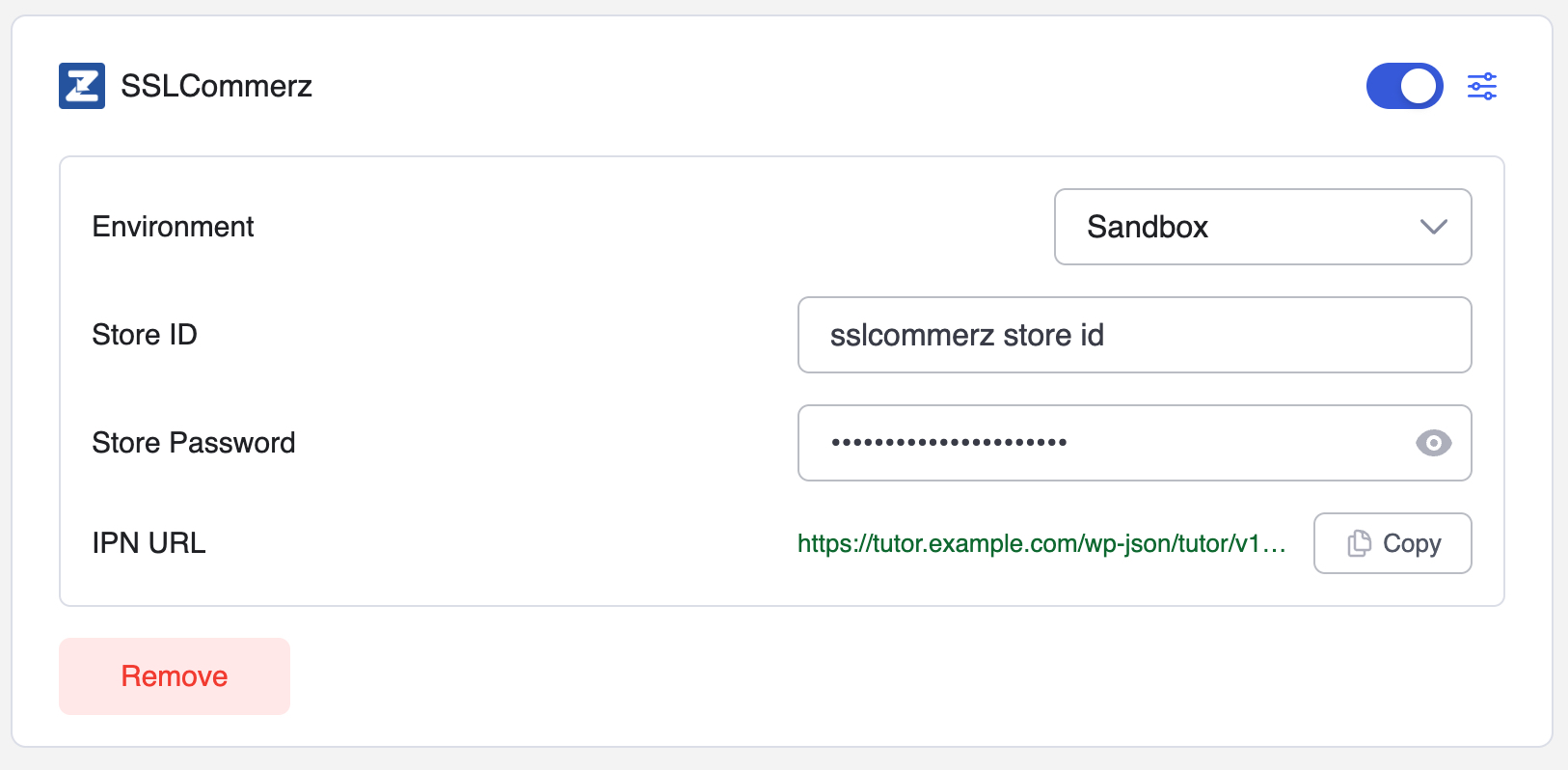Click the 'sslcommerz store id' placeholder text
The image size is (1568, 770).
(x=966, y=335)
